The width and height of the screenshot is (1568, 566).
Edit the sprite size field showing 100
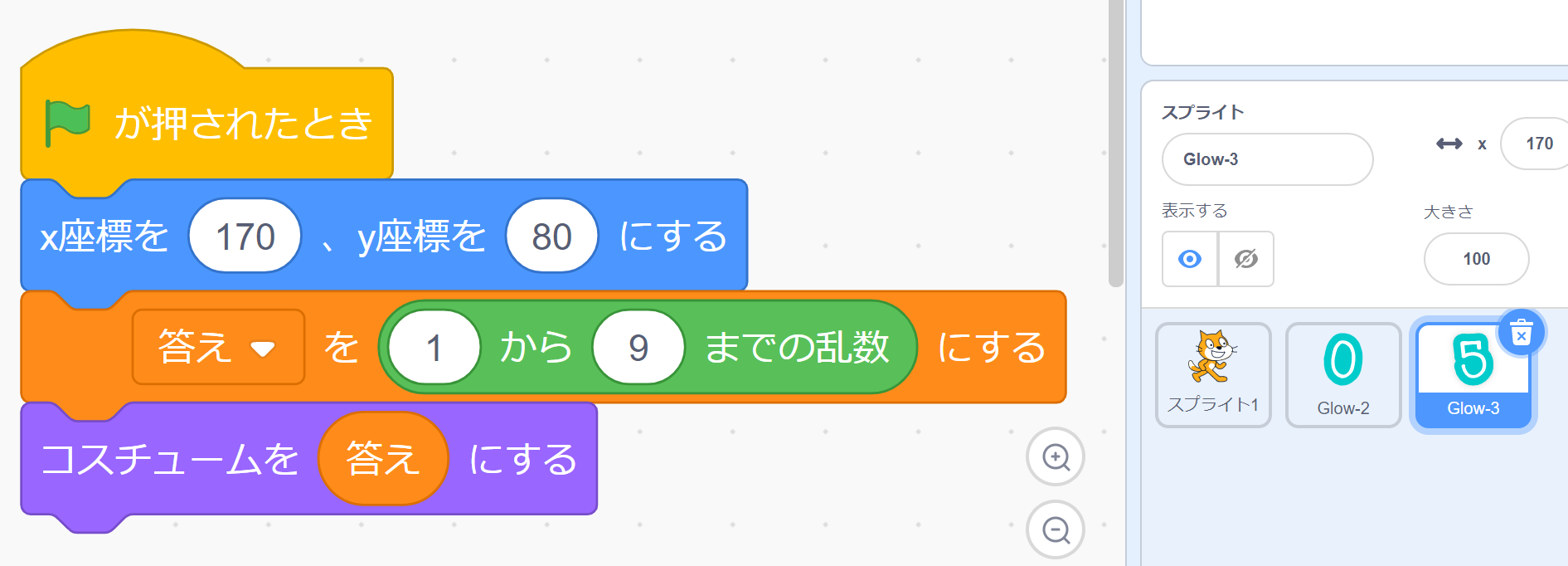[1476, 259]
